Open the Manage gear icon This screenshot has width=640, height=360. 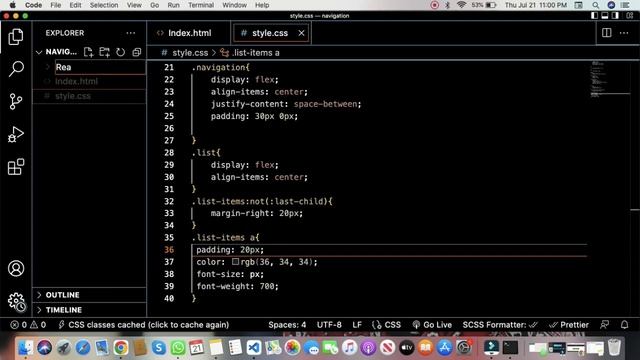pyautogui.click(x=16, y=302)
